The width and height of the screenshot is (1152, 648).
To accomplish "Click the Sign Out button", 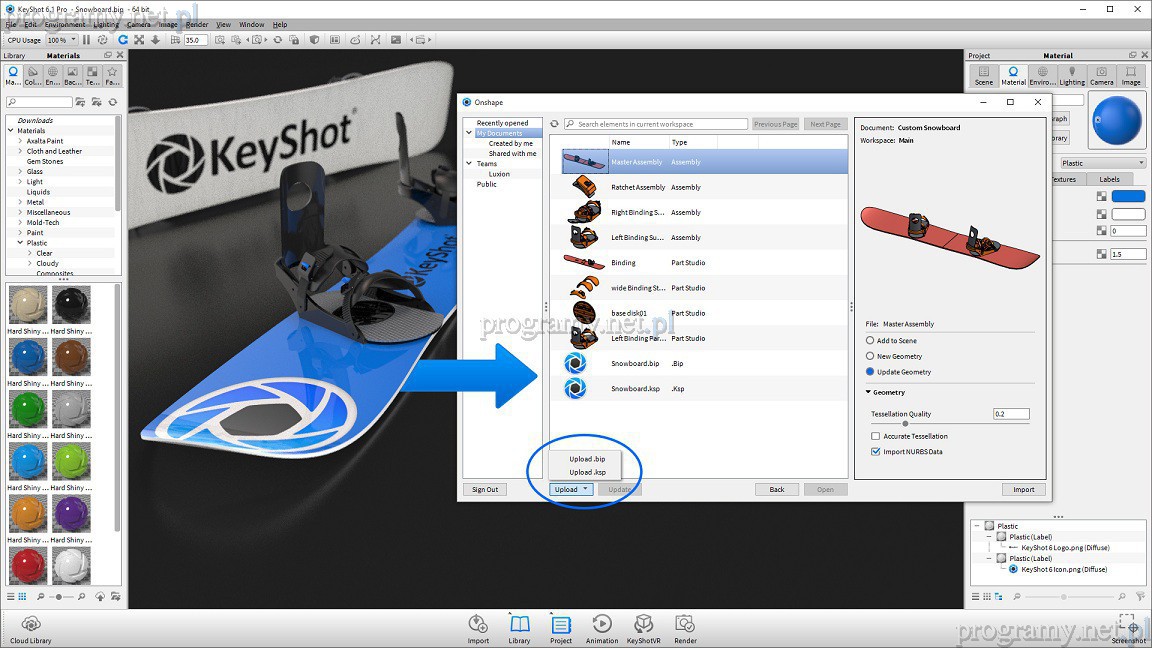I will 485,489.
